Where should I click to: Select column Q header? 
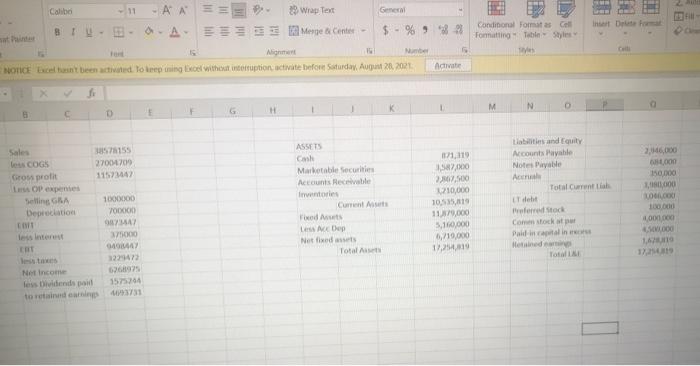(x=652, y=104)
